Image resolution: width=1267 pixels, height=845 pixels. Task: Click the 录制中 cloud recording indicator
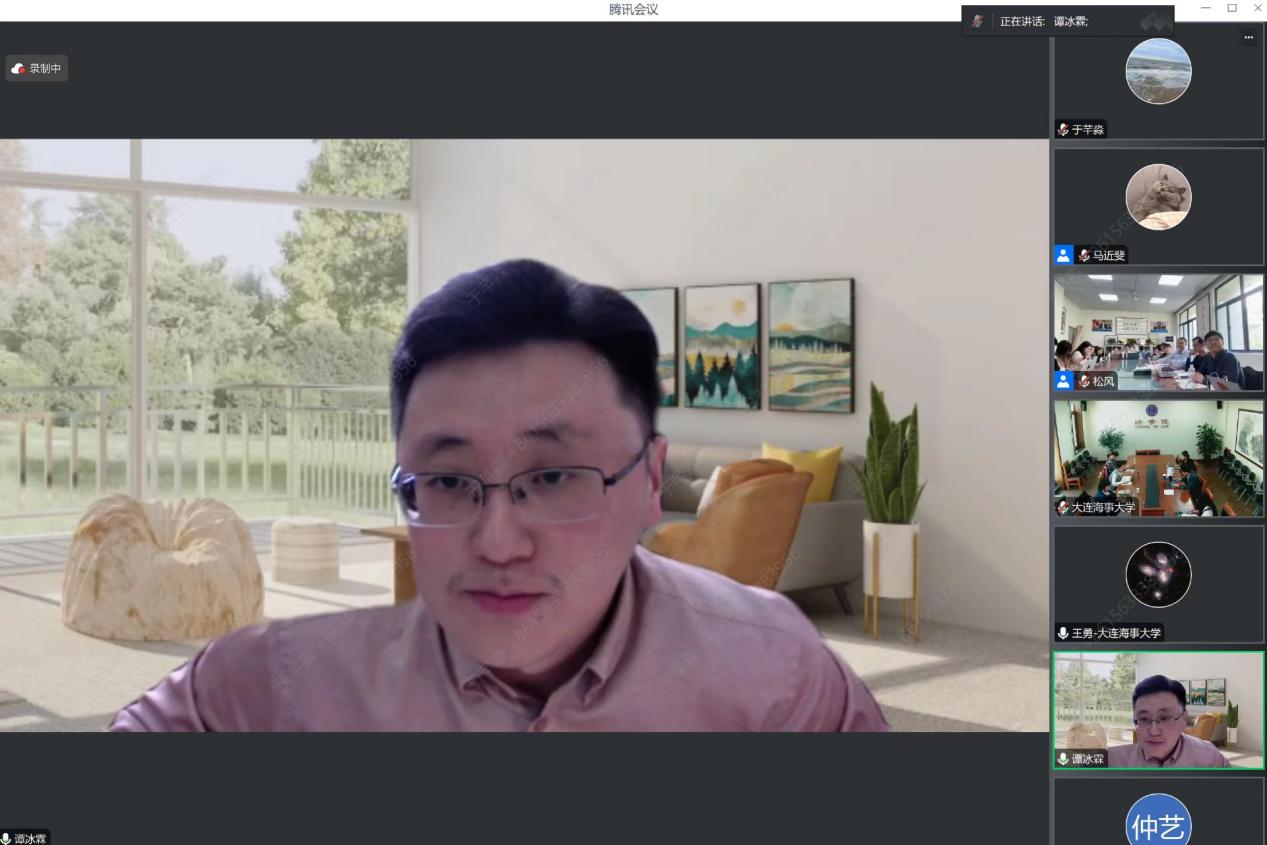tap(36, 68)
